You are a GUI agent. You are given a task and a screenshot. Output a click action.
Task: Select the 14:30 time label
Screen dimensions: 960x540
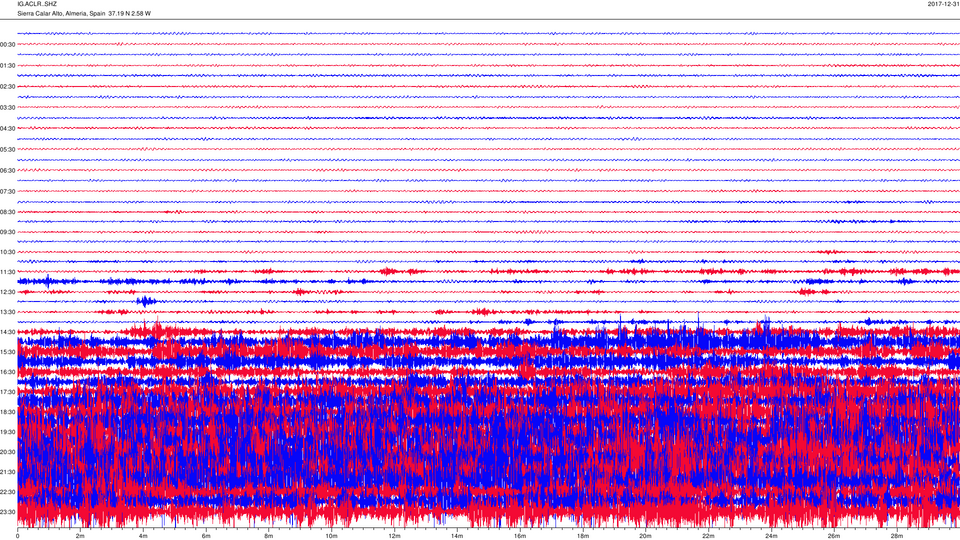click(8, 332)
